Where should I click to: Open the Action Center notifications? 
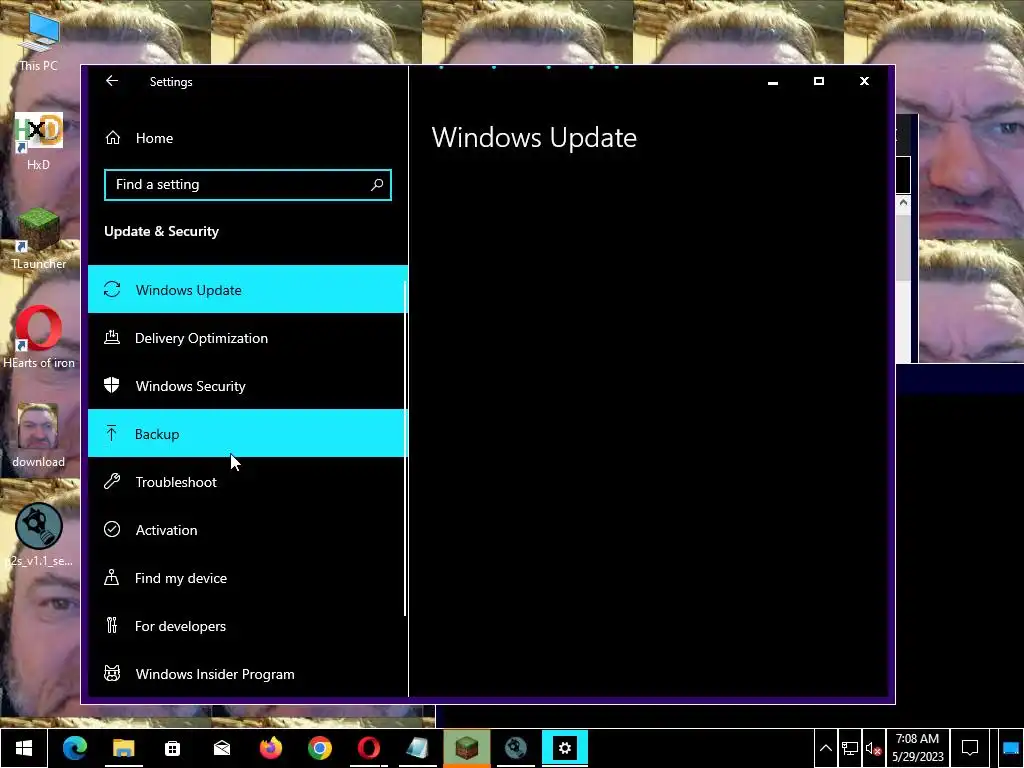tap(970, 748)
